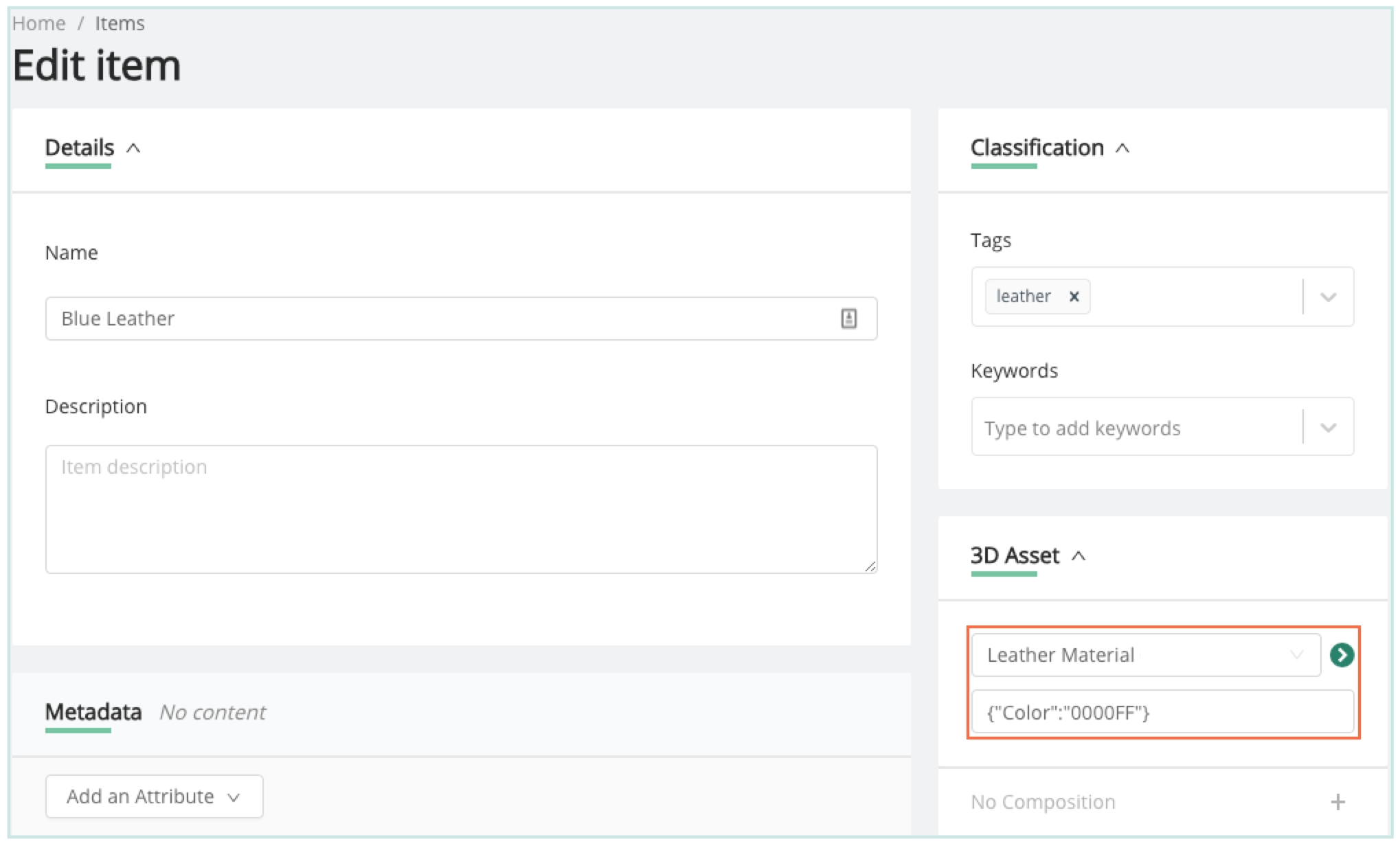Open the Tags dropdown arrow

tap(1328, 297)
